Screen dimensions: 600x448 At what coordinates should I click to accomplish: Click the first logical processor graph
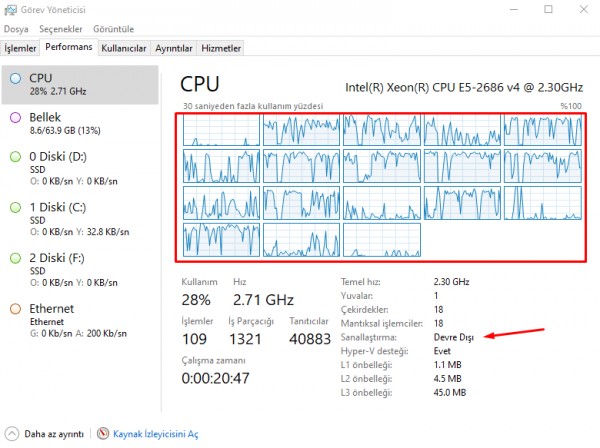click(x=221, y=130)
